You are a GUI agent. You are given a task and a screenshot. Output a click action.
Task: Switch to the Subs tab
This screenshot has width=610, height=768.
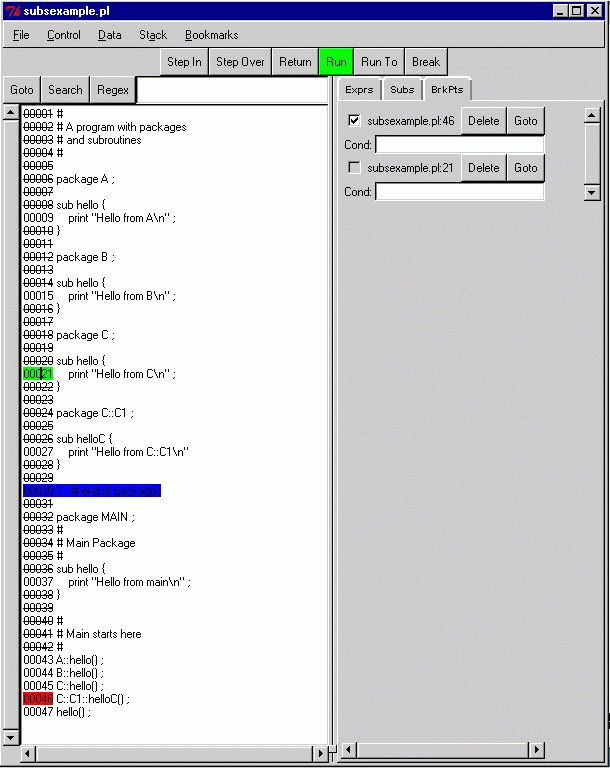click(402, 90)
